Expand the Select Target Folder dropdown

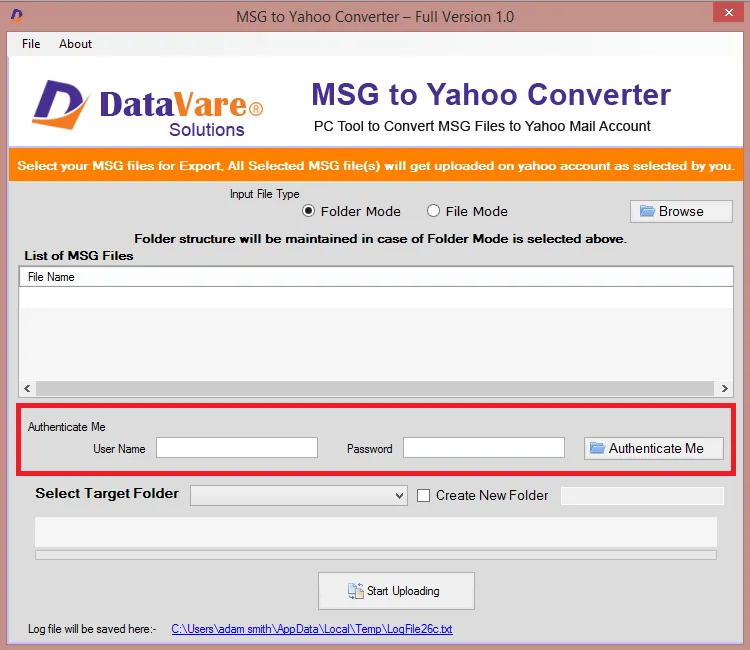coord(298,496)
